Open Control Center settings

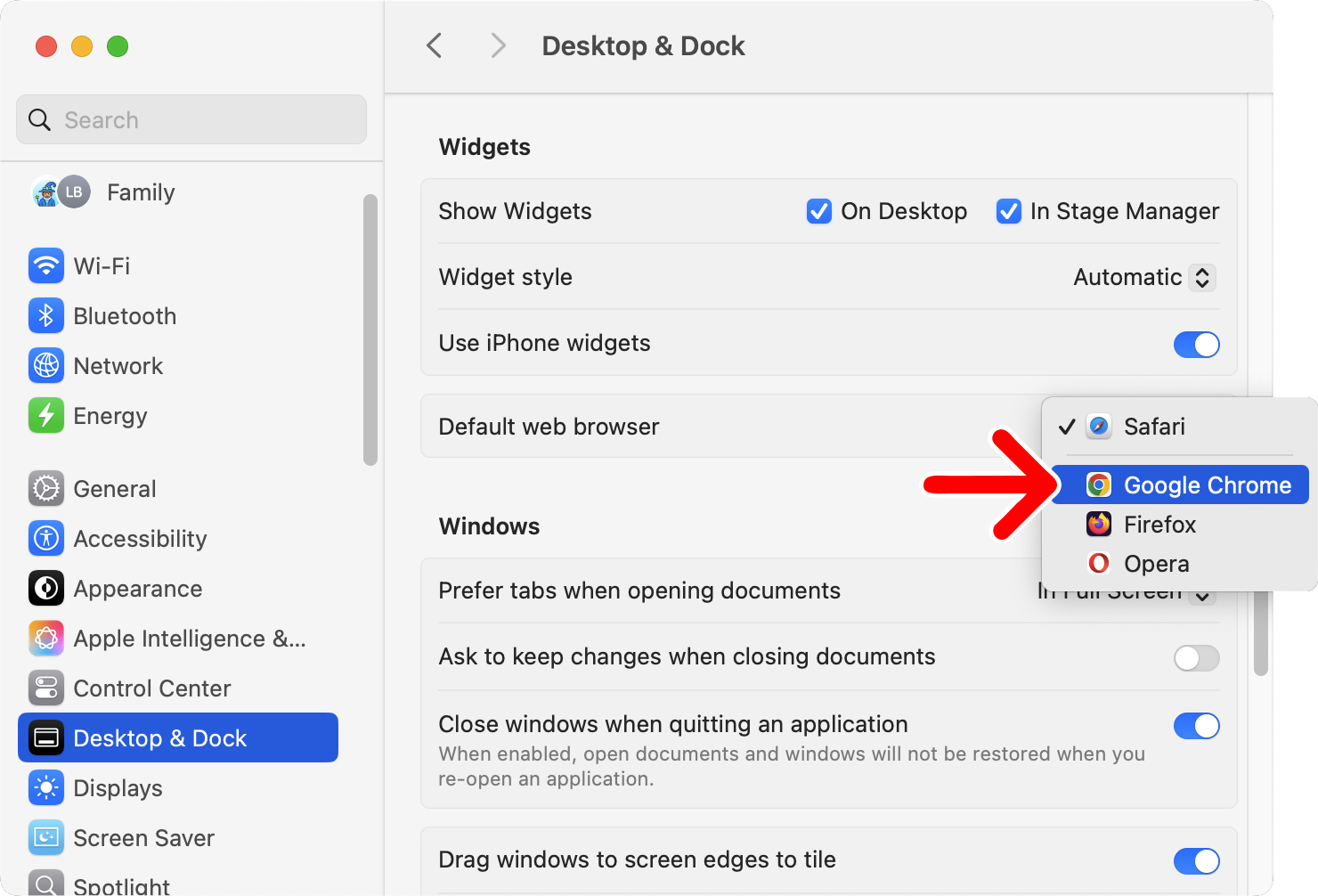46,688
